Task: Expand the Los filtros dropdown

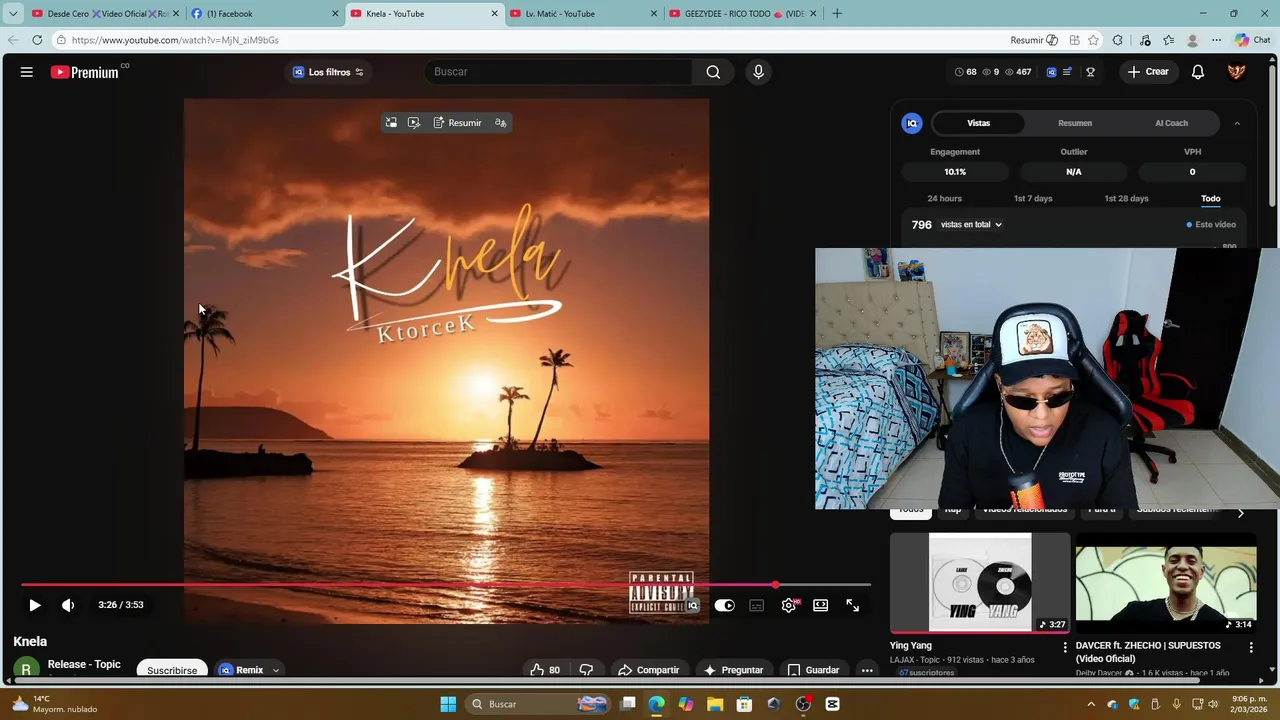Action: (328, 72)
